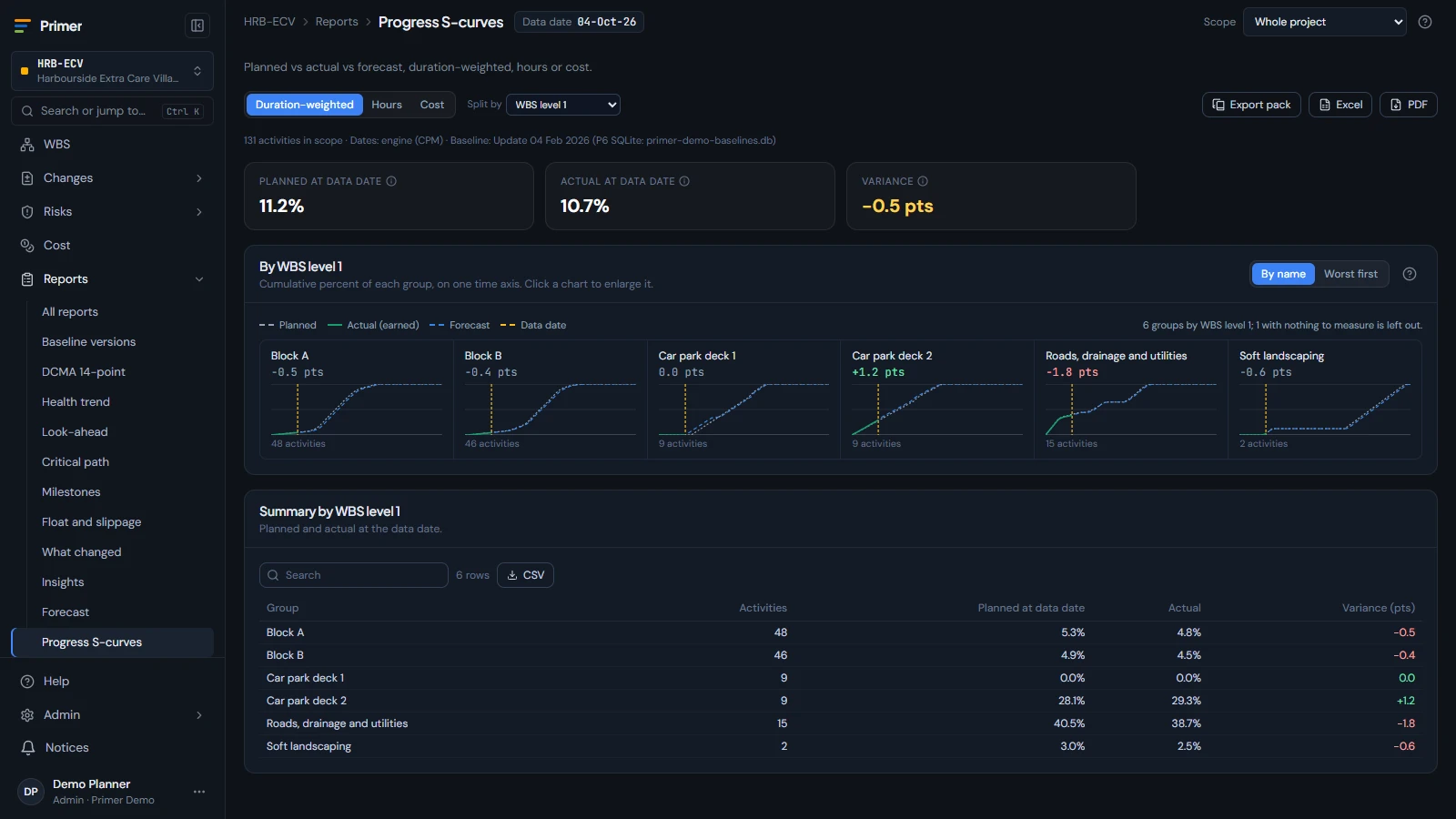The height and width of the screenshot is (819, 1456).
Task: Open Float and slippage report
Action: pyautogui.click(x=122, y=522)
